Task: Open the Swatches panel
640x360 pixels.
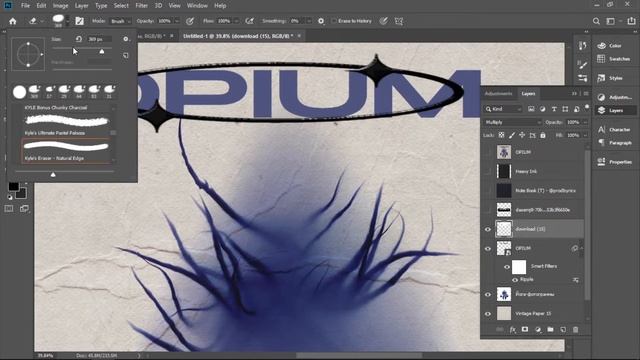Action: click(614, 59)
